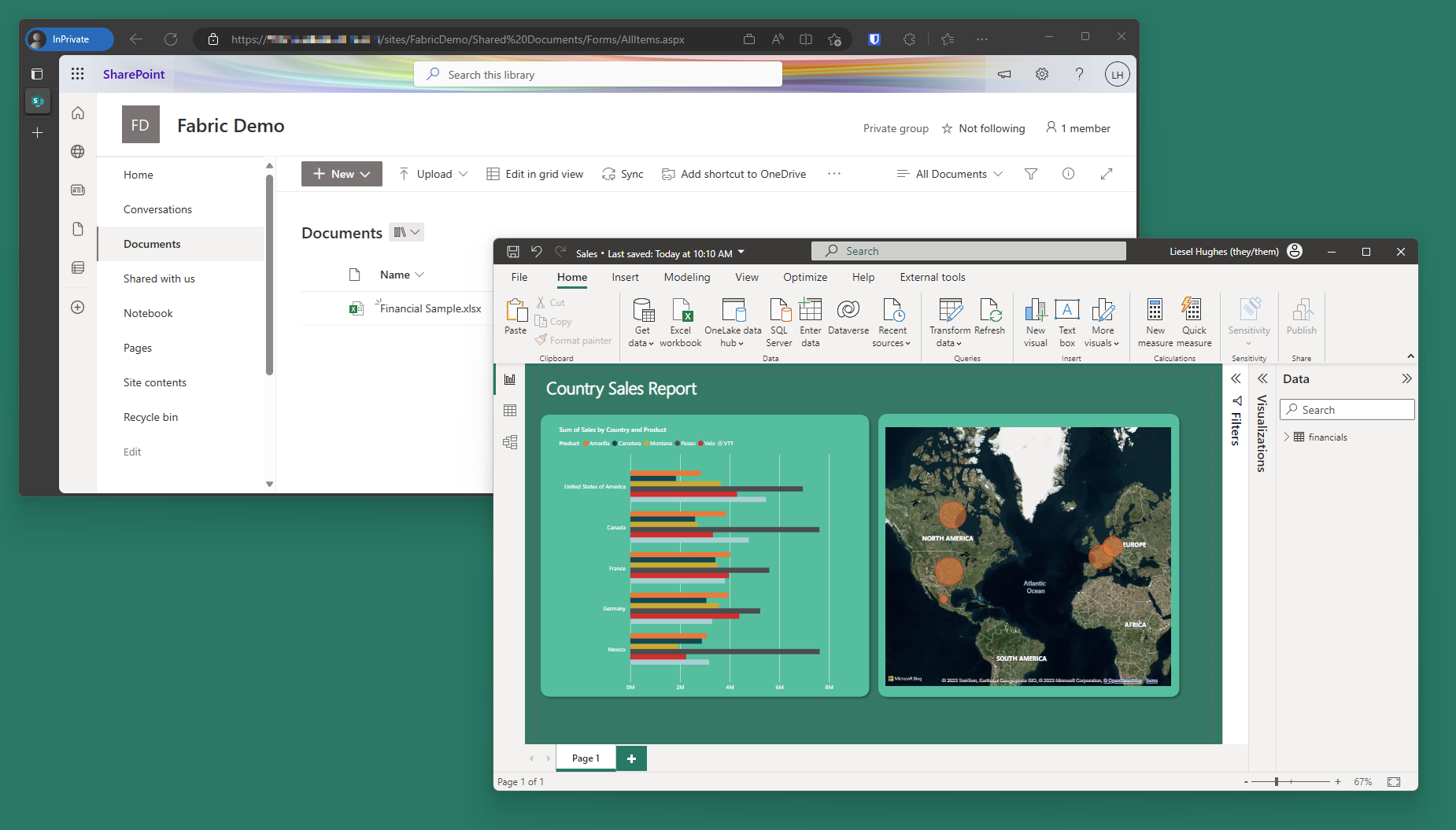
Task: Click the zoom slider in Power BI status bar
Action: [1291, 781]
